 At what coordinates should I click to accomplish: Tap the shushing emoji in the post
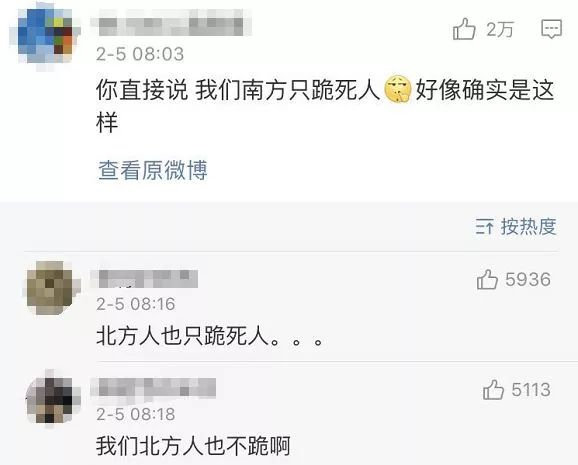[x=398, y=89]
